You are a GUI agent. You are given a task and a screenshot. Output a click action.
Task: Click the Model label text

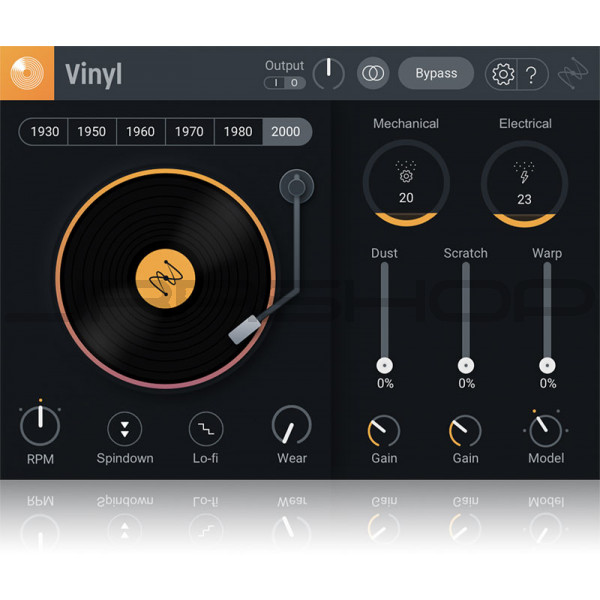[546, 458]
